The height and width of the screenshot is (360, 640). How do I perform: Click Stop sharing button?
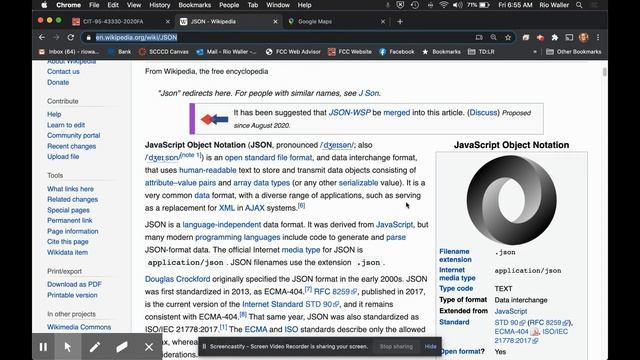pos(396,347)
